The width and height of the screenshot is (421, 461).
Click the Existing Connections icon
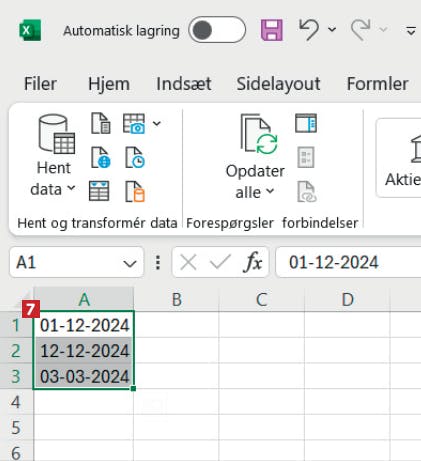(x=135, y=192)
